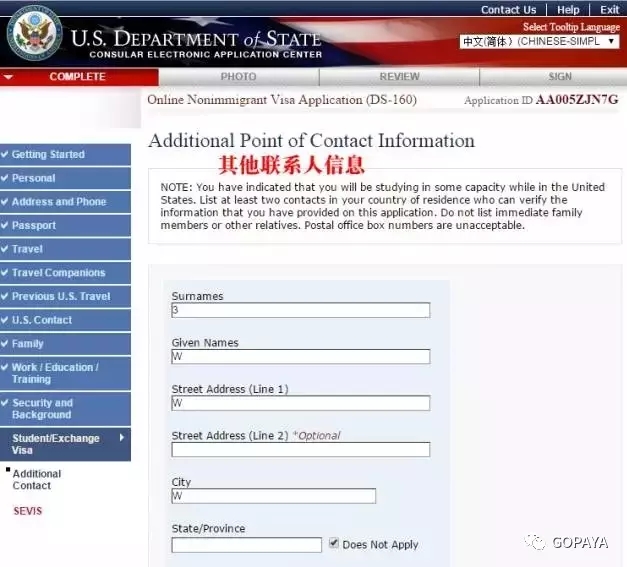Go to U.S. Contact section

coord(65,320)
